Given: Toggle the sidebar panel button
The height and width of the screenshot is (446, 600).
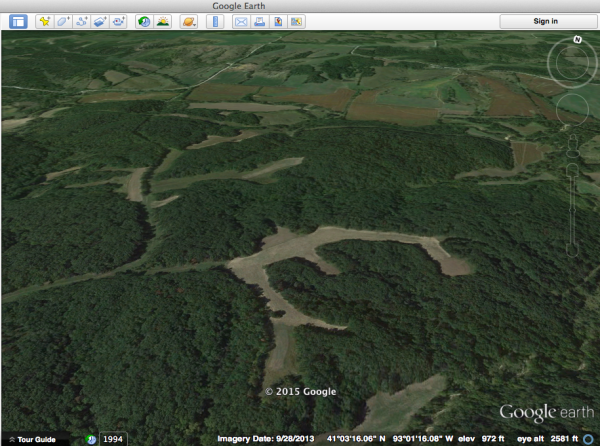Looking at the screenshot, I should [x=18, y=21].
